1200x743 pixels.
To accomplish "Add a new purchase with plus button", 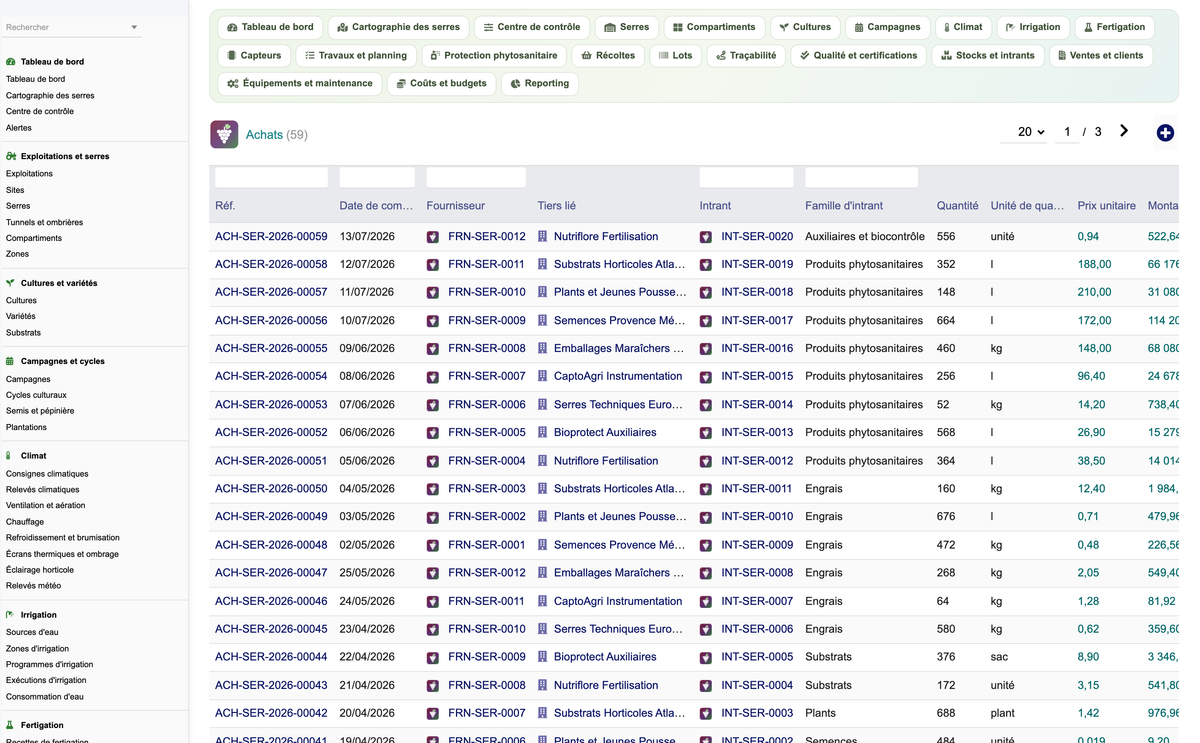I will pos(1165,133).
